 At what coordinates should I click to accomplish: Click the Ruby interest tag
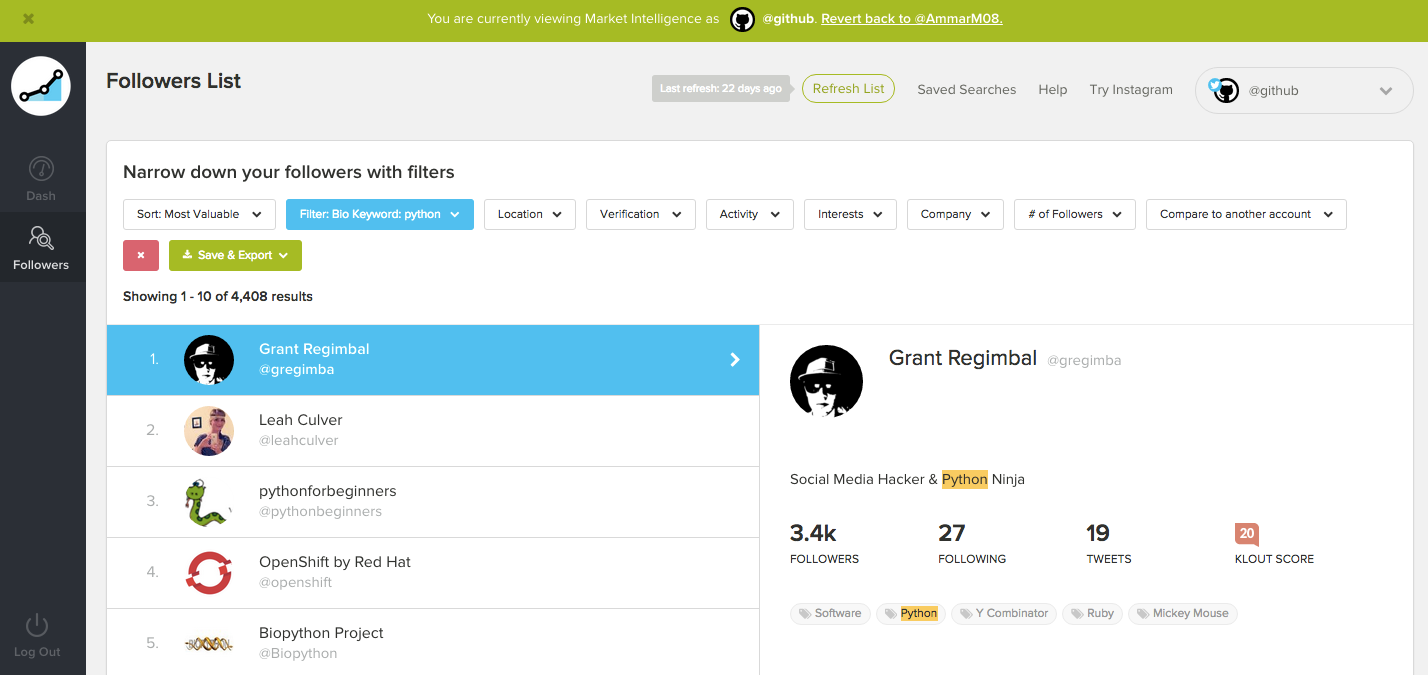click(x=1092, y=613)
